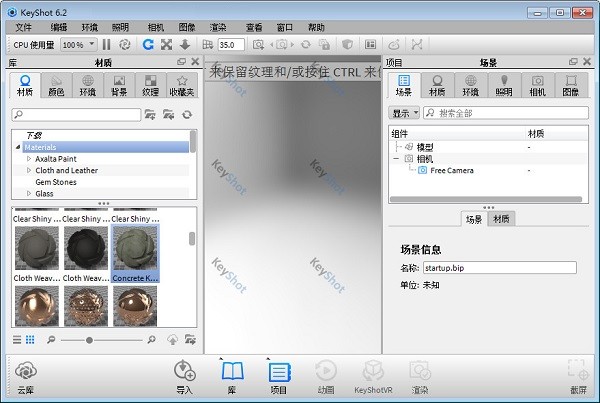Collapse the 相机 node in scene tree
This screenshot has width=600, height=403.
[x=396, y=158]
